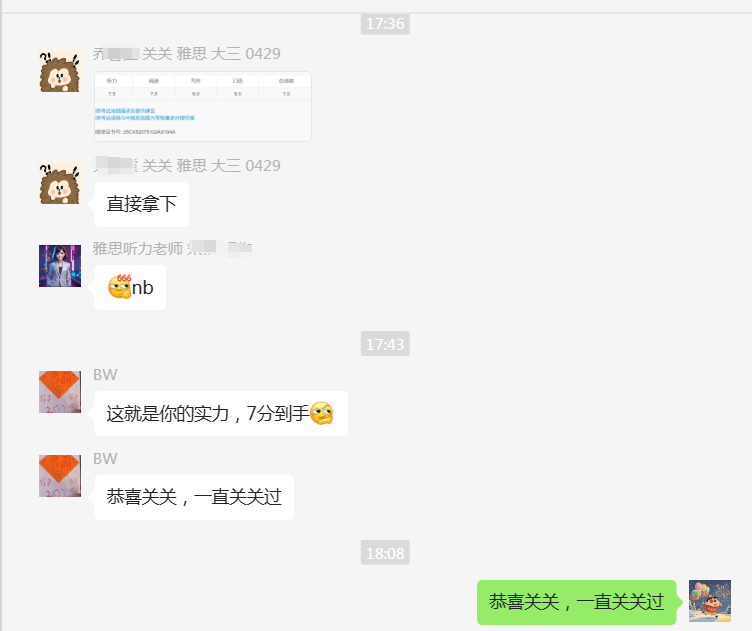The width and height of the screenshot is (752, 631).
Task: Select the white 恭喜关关，一直关关过 bubble
Action: pyautogui.click(x=194, y=497)
